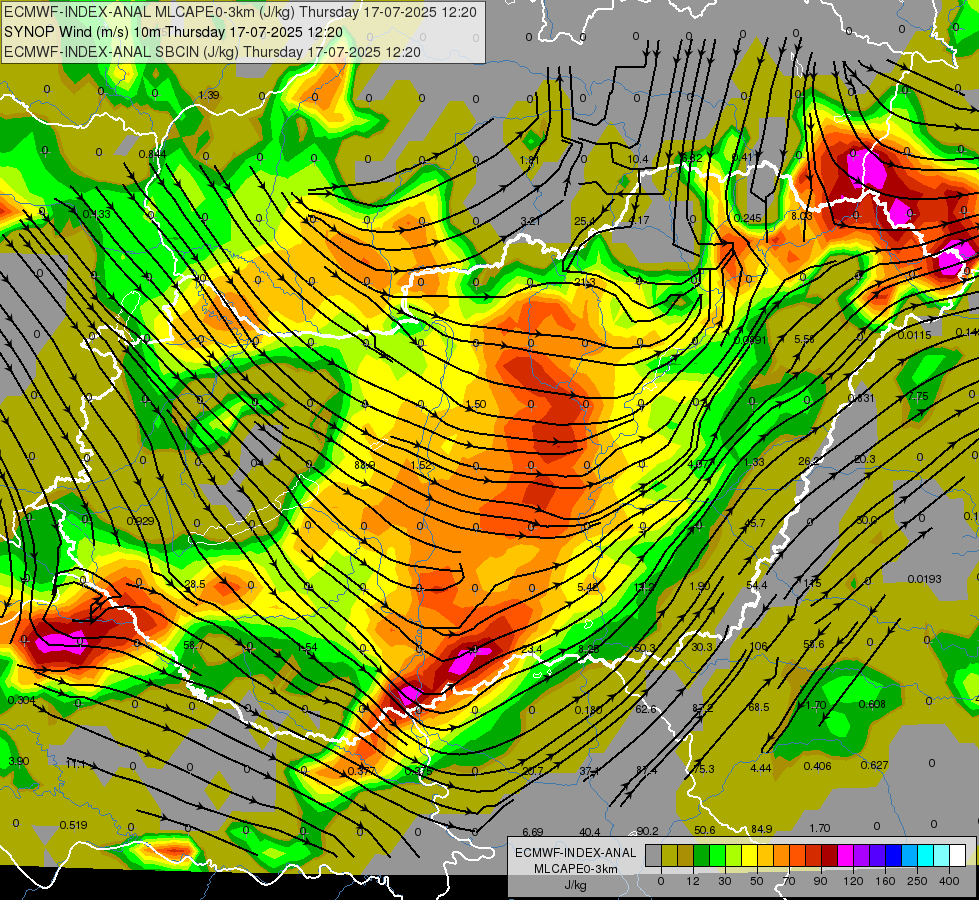Select the dark green legend swatch
Viewport: 979px width, 900px height.
coord(702,855)
